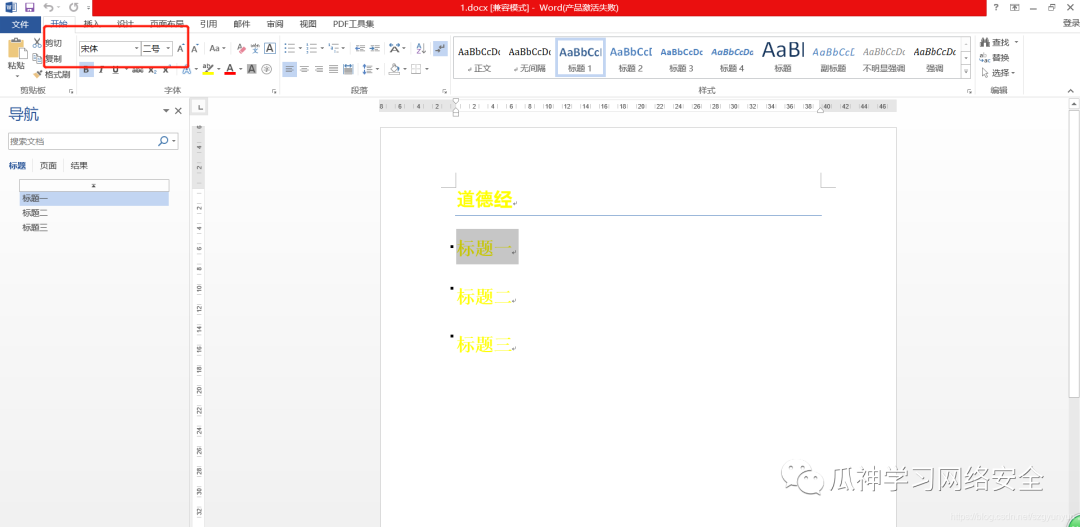
Task: Toggle Italic formatting
Action: coord(101,69)
